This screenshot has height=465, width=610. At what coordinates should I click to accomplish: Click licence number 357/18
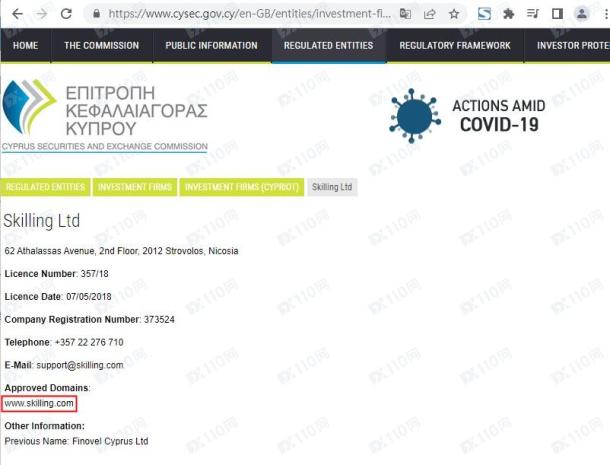(95, 274)
